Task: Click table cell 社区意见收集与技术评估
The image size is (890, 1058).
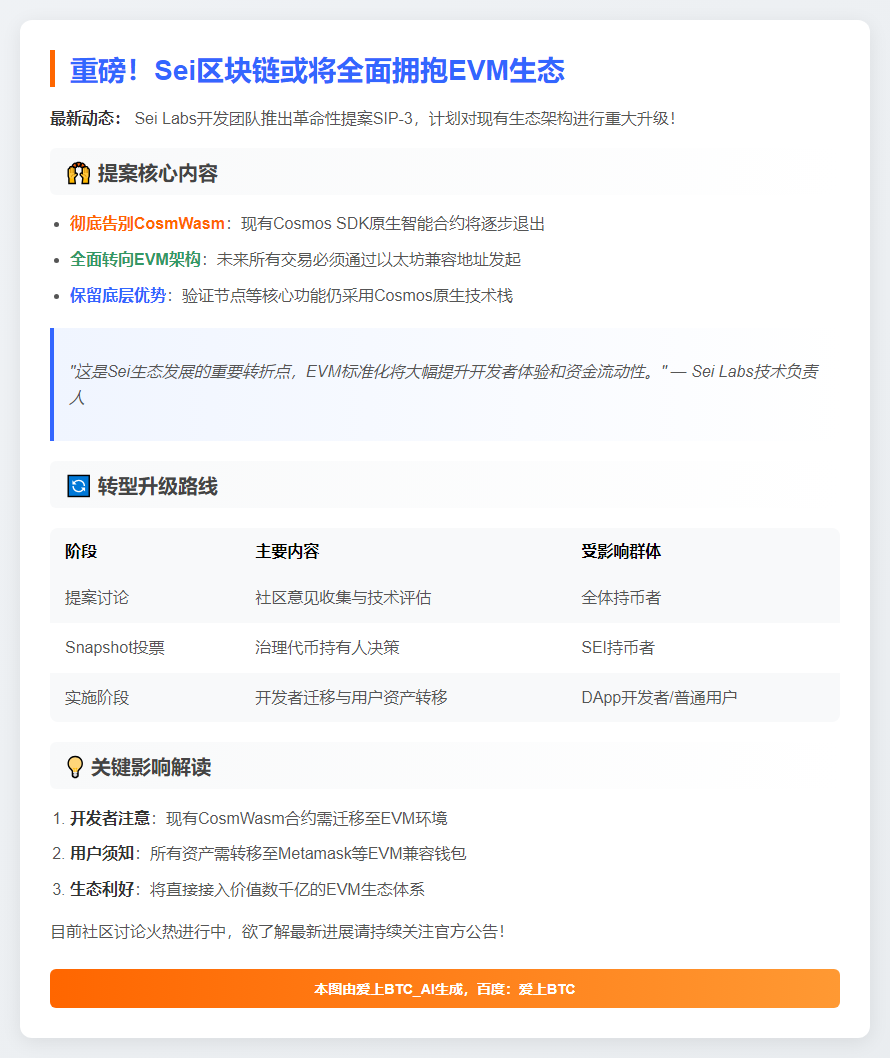Action: [343, 597]
